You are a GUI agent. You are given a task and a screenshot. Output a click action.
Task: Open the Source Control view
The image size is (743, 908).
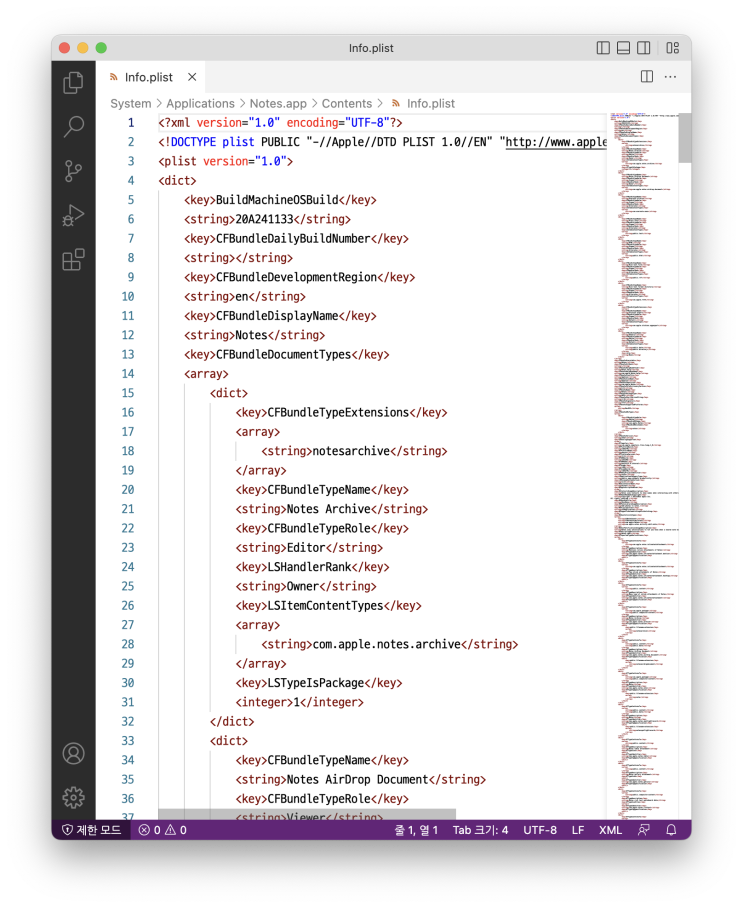pos(73,171)
